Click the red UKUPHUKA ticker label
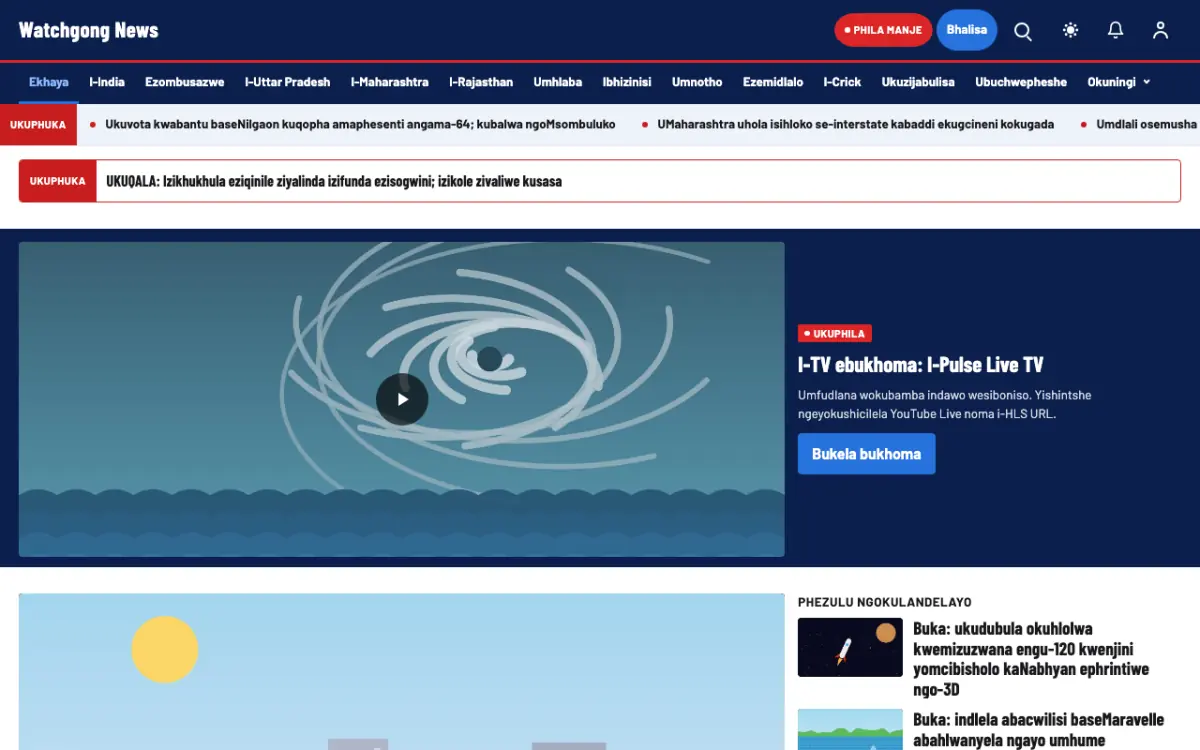1200x750 pixels. (38, 125)
